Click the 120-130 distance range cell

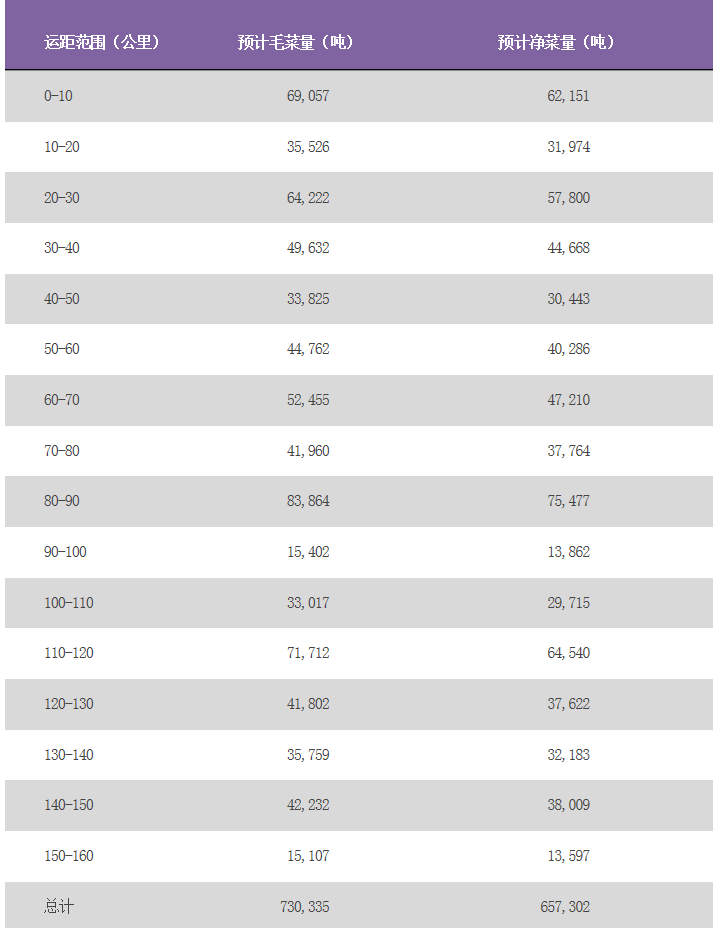(x=69, y=704)
